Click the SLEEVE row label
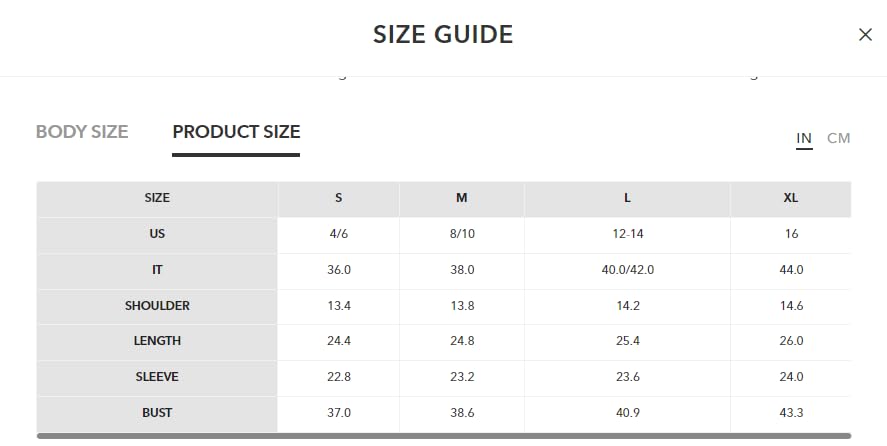 [x=157, y=377]
